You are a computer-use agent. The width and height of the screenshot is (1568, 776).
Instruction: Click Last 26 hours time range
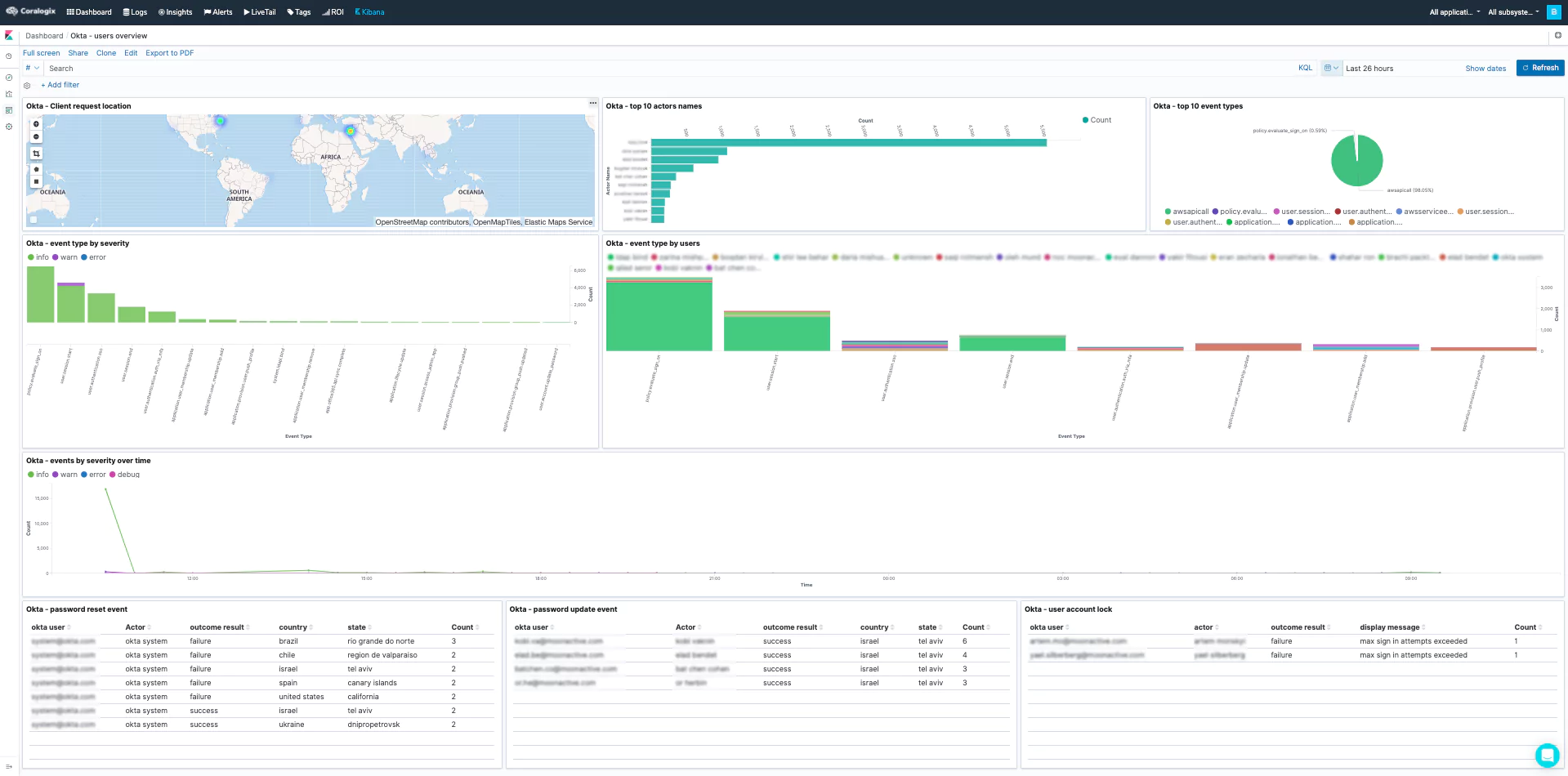[1369, 69]
